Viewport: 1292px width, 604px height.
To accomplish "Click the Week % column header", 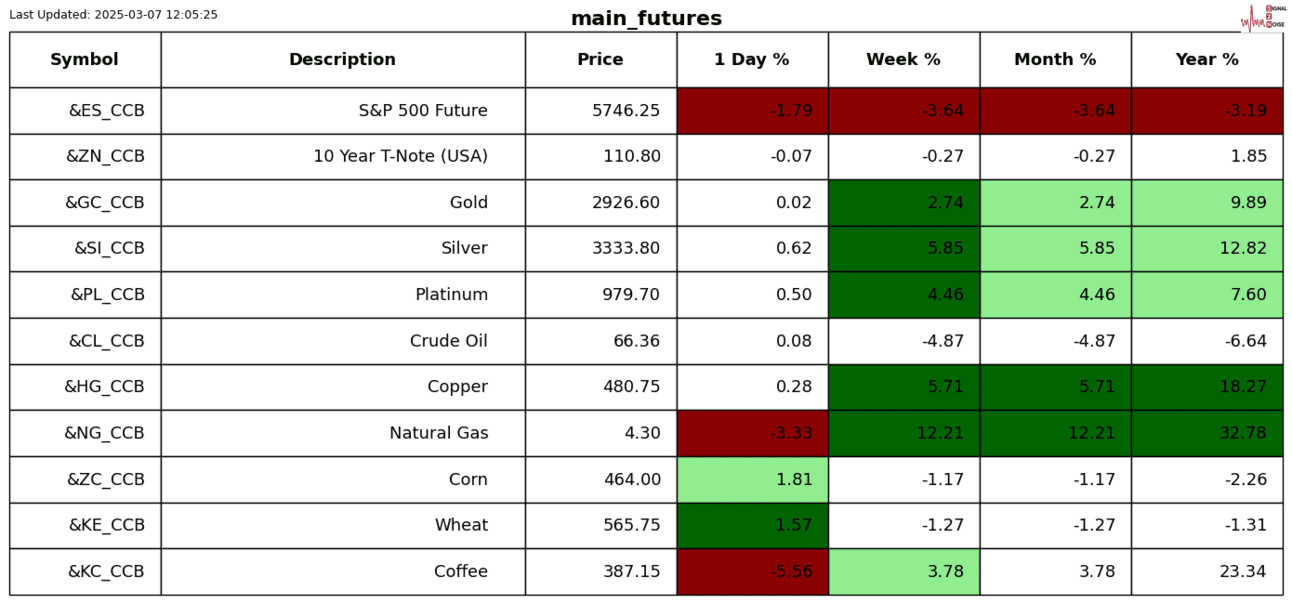I will point(903,60).
